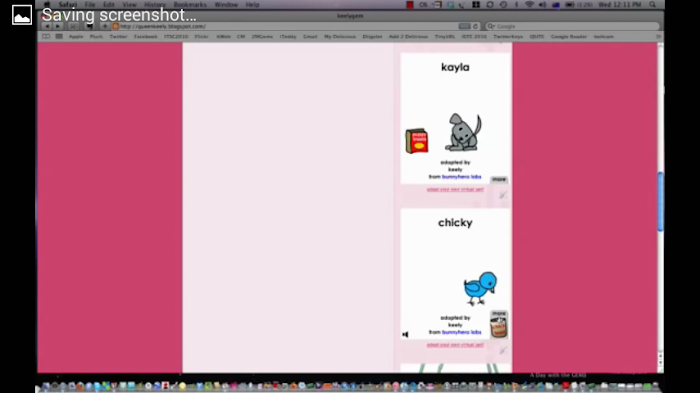Click the blue bird chicky
The width and height of the screenshot is (700, 393).
[x=480, y=288]
